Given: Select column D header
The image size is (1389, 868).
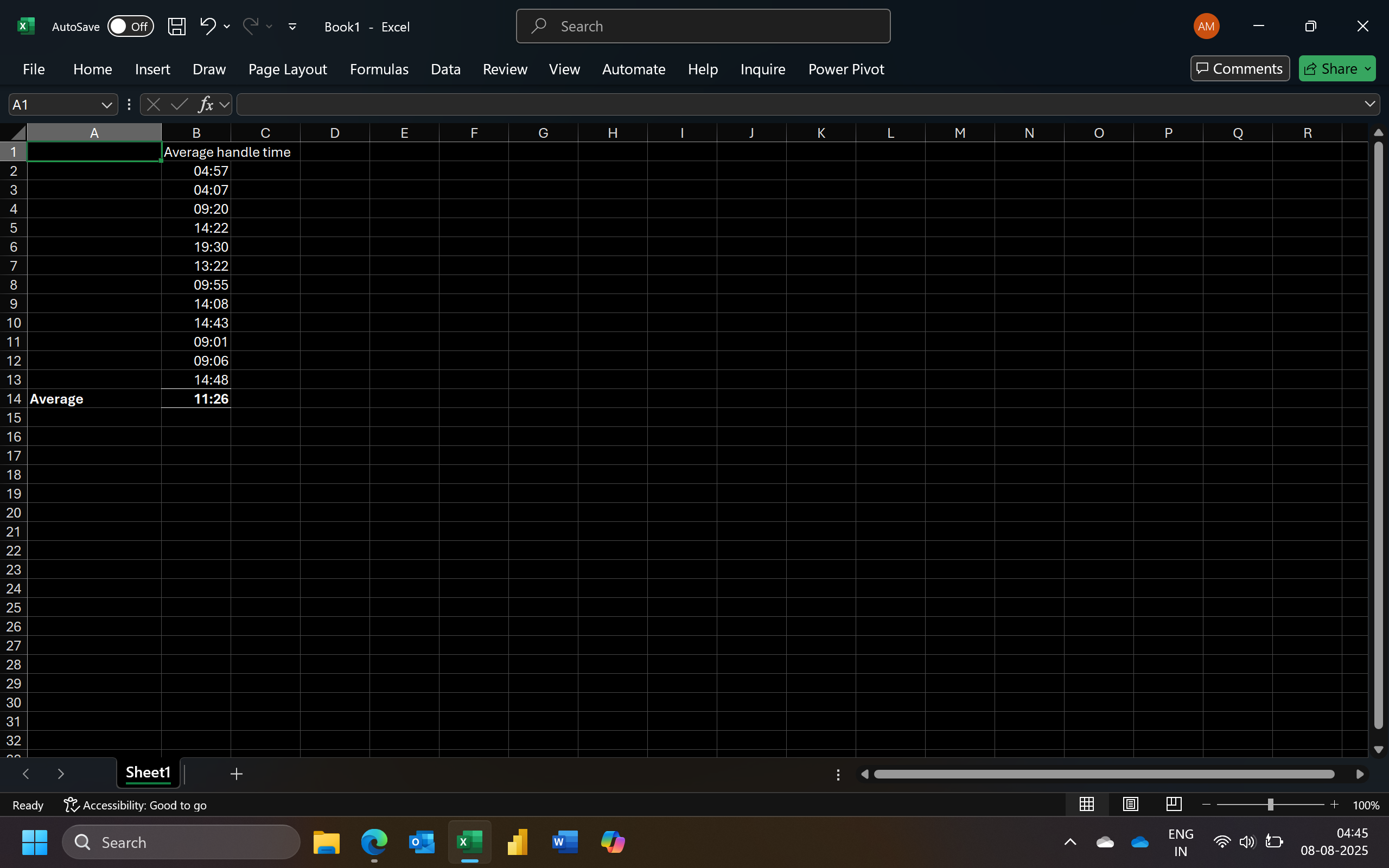Looking at the screenshot, I should tap(335, 132).
